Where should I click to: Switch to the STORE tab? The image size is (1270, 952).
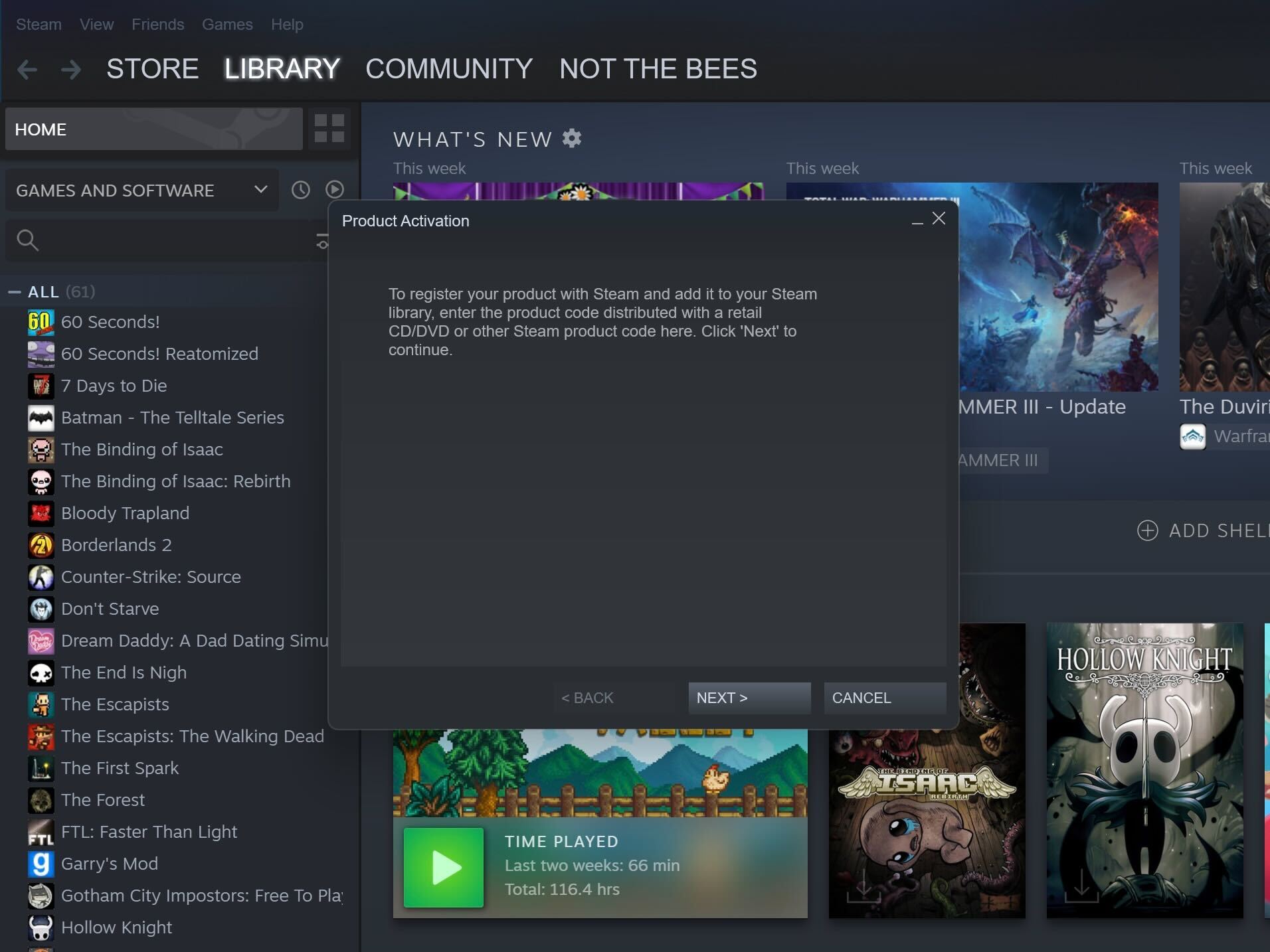[x=152, y=68]
